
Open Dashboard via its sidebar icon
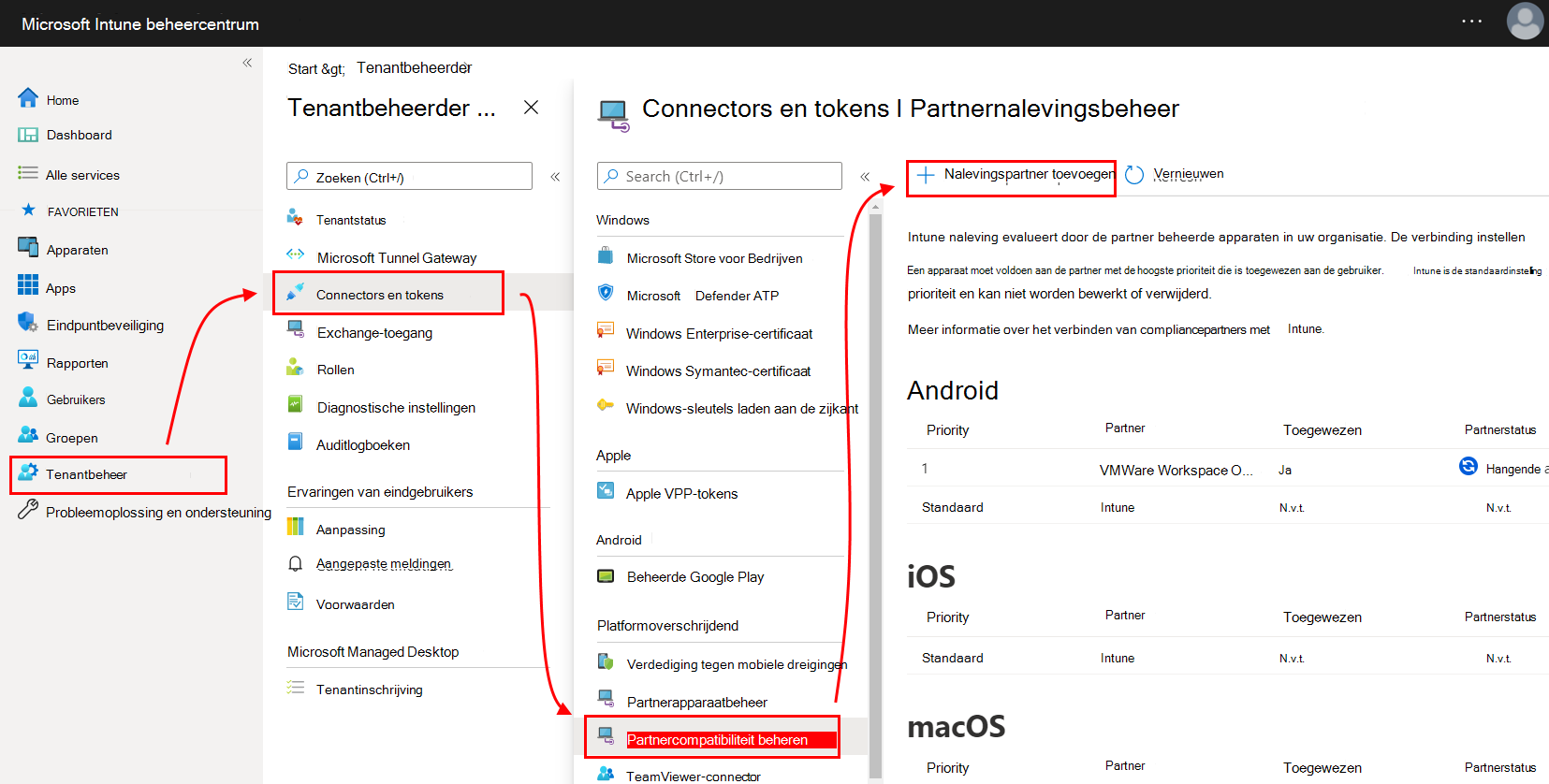(28, 135)
